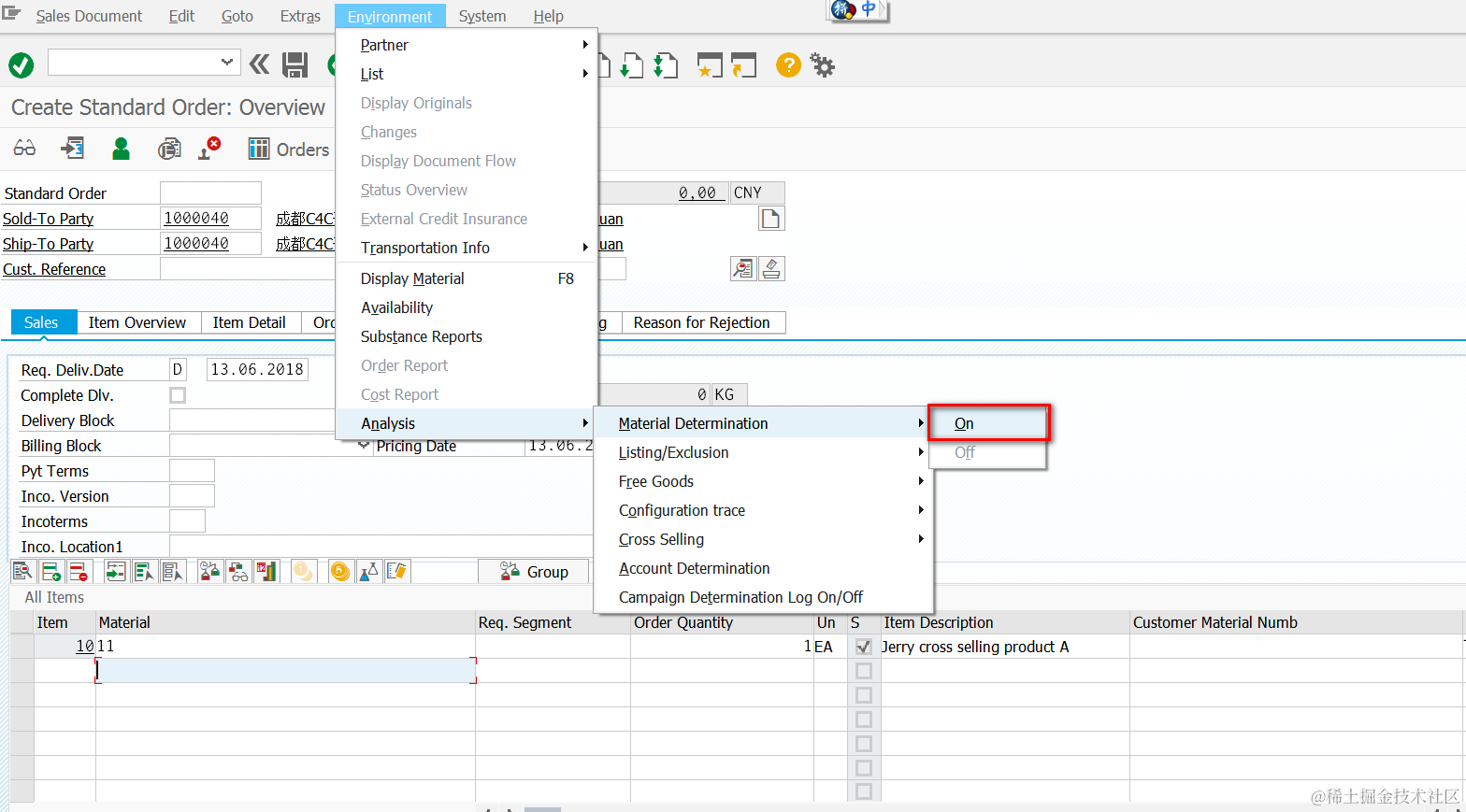Image resolution: width=1466 pixels, height=812 pixels.
Task: Expand the Cross Selling submenu
Action: coord(763,539)
